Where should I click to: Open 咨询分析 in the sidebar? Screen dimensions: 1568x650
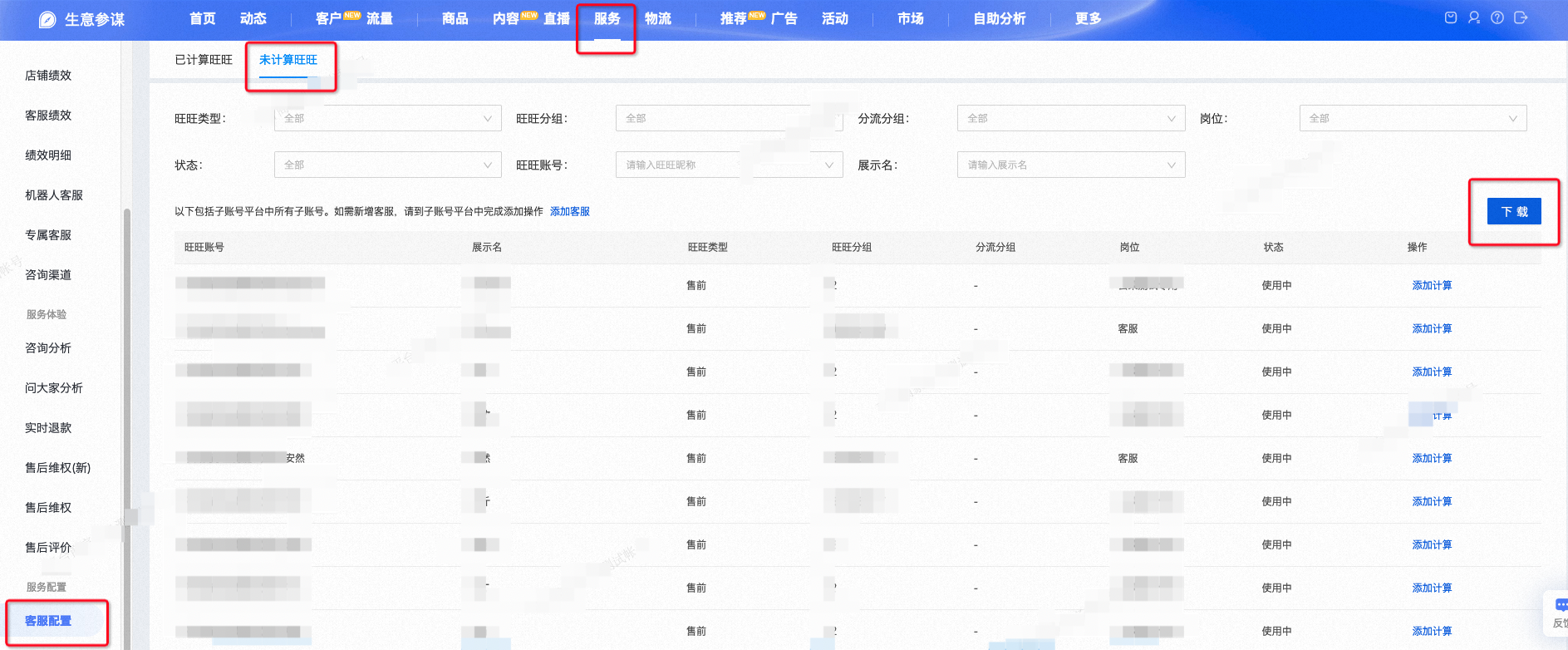point(48,347)
